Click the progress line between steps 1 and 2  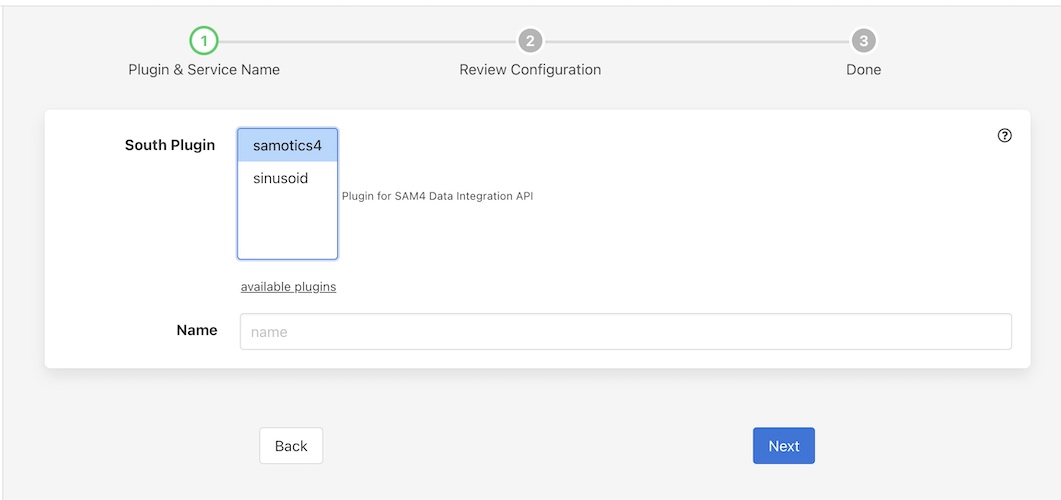[x=367, y=41]
